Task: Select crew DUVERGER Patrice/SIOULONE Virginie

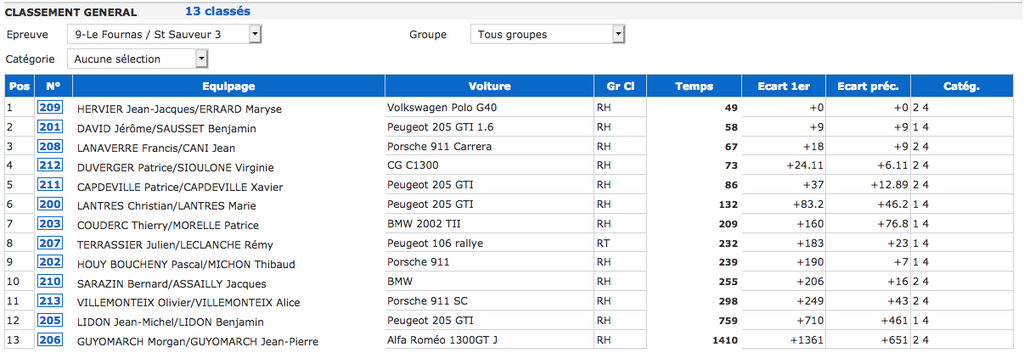Action: coord(175,167)
